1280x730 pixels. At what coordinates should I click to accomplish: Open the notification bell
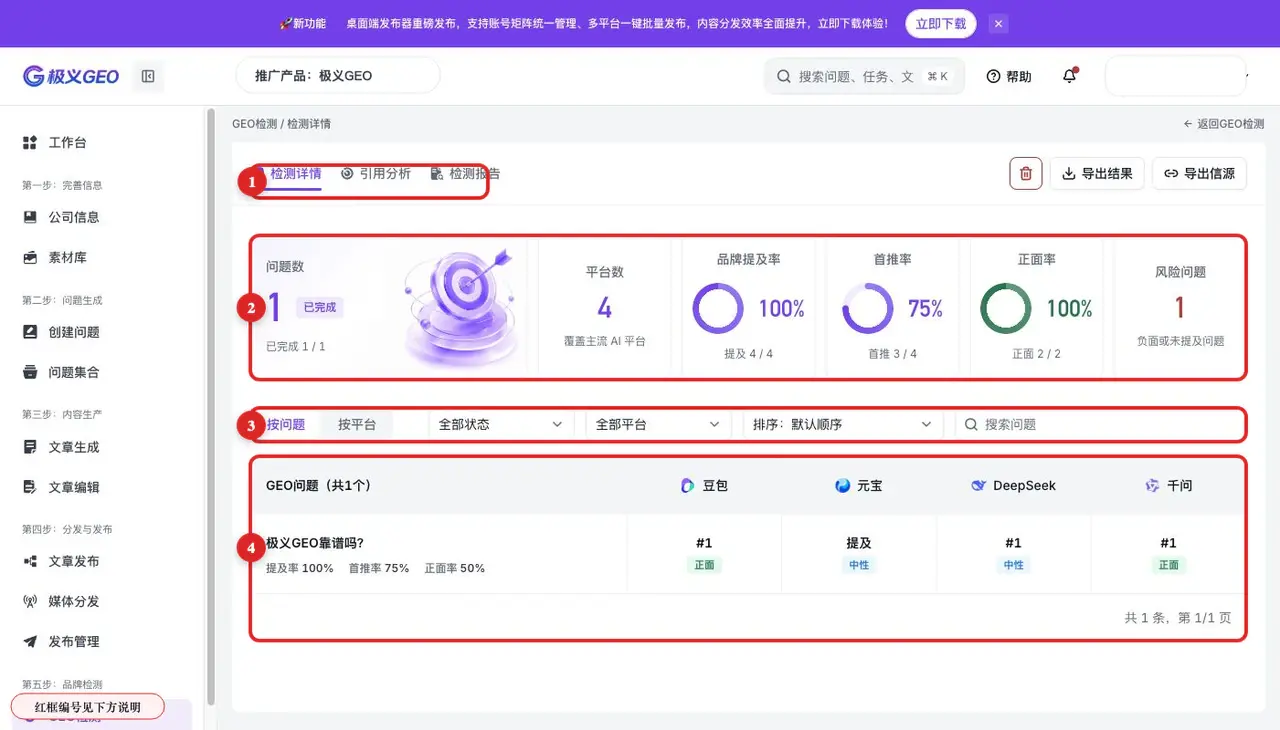click(x=1070, y=76)
